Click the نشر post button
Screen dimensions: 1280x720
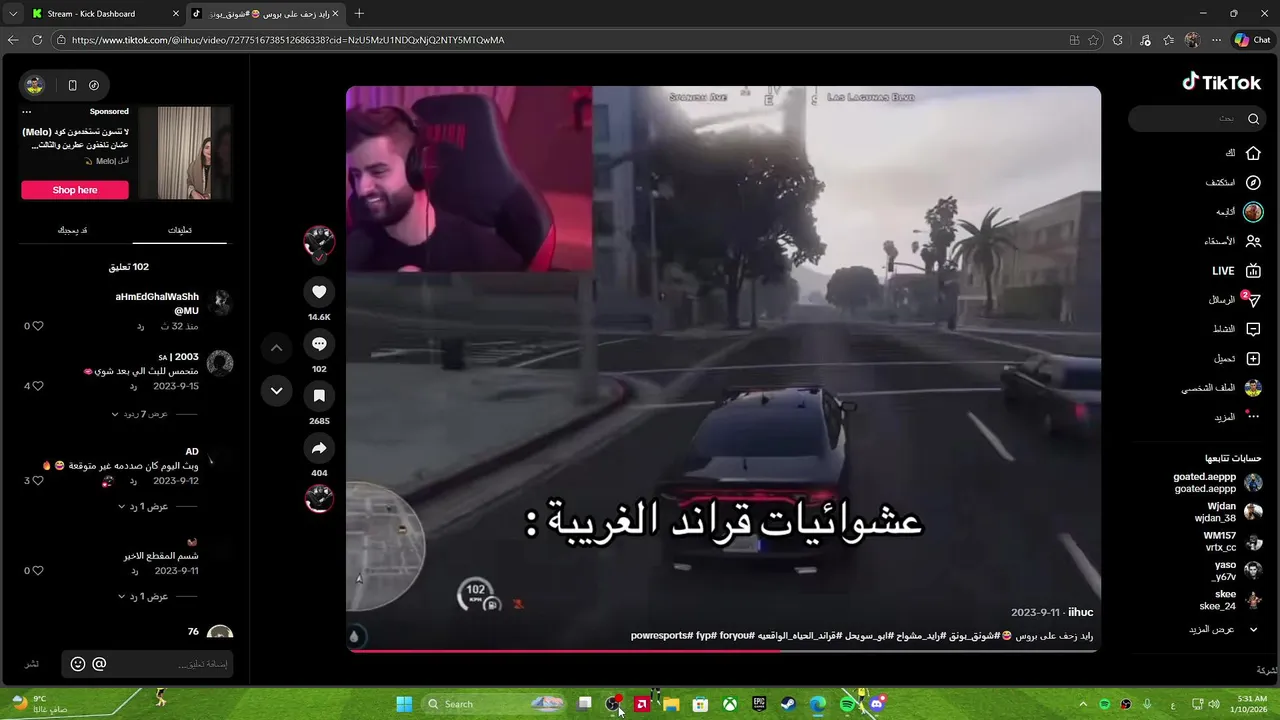click(32, 664)
